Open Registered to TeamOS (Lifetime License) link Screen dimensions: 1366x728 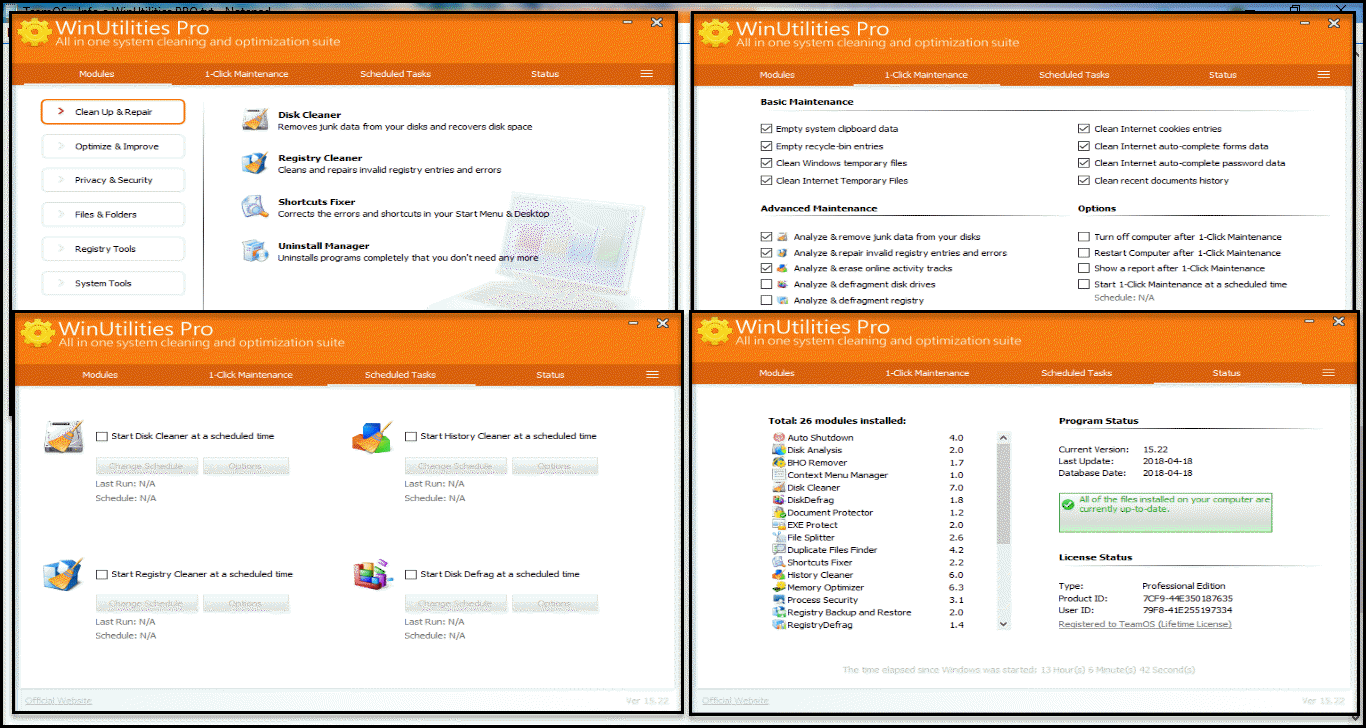pyautogui.click(x=1145, y=624)
